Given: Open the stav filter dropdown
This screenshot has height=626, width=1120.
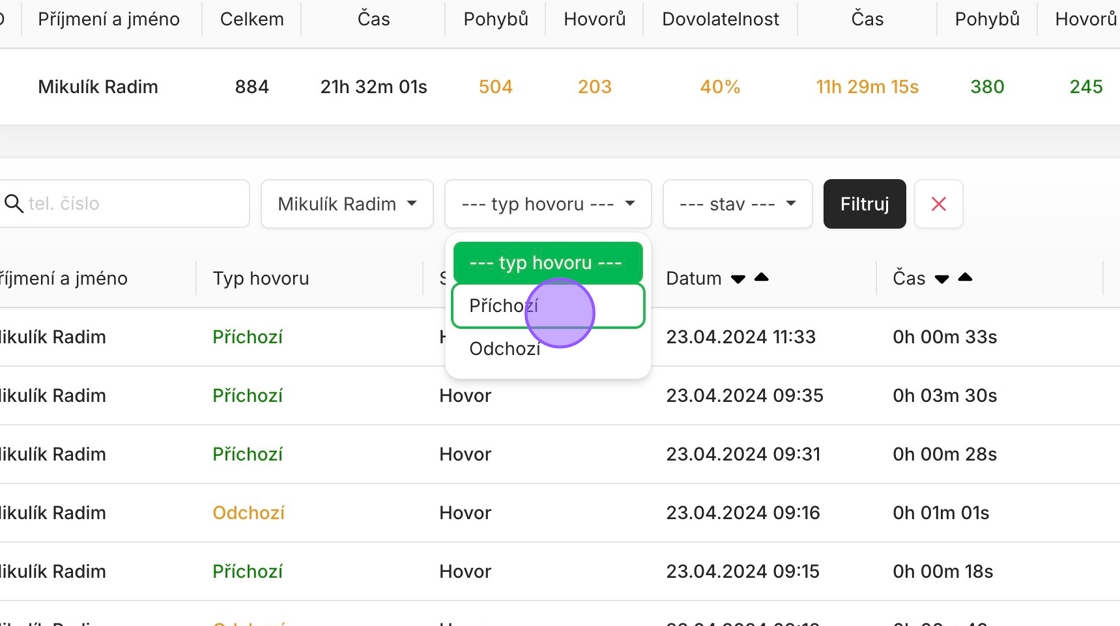Looking at the screenshot, I should click(737, 204).
